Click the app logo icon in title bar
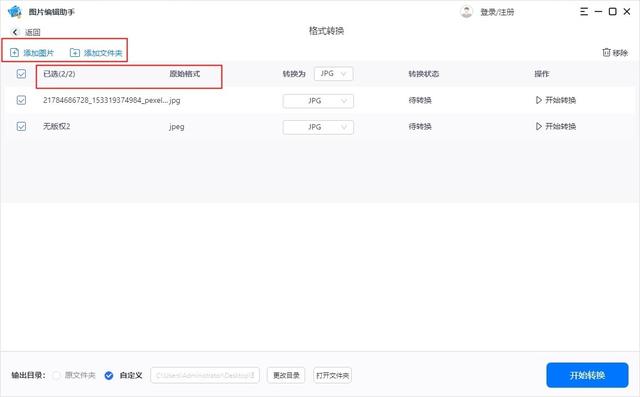The height and width of the screenshot is (397, 640). (15, 12)
